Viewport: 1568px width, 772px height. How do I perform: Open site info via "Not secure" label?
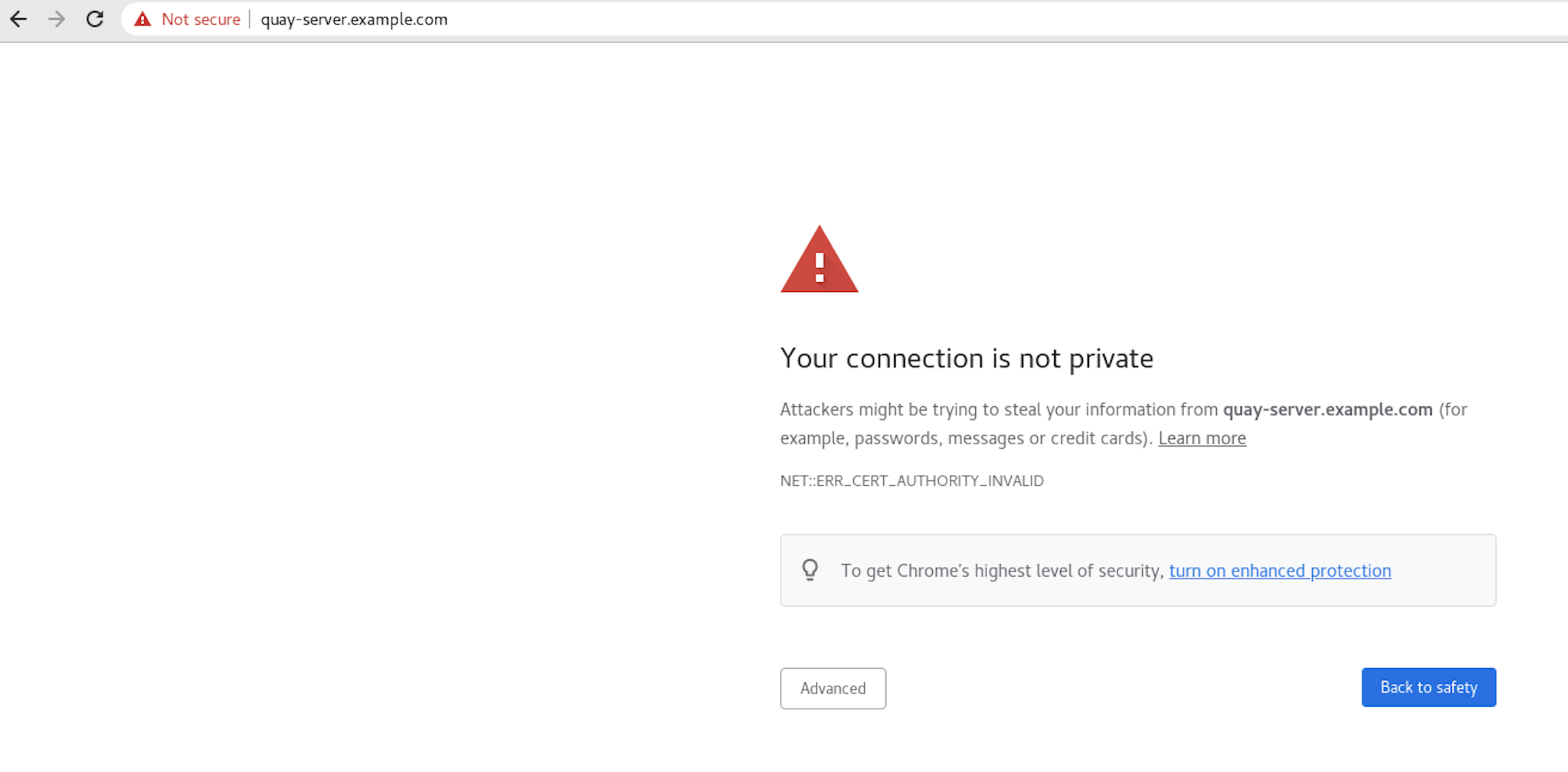tap(200, 20)
